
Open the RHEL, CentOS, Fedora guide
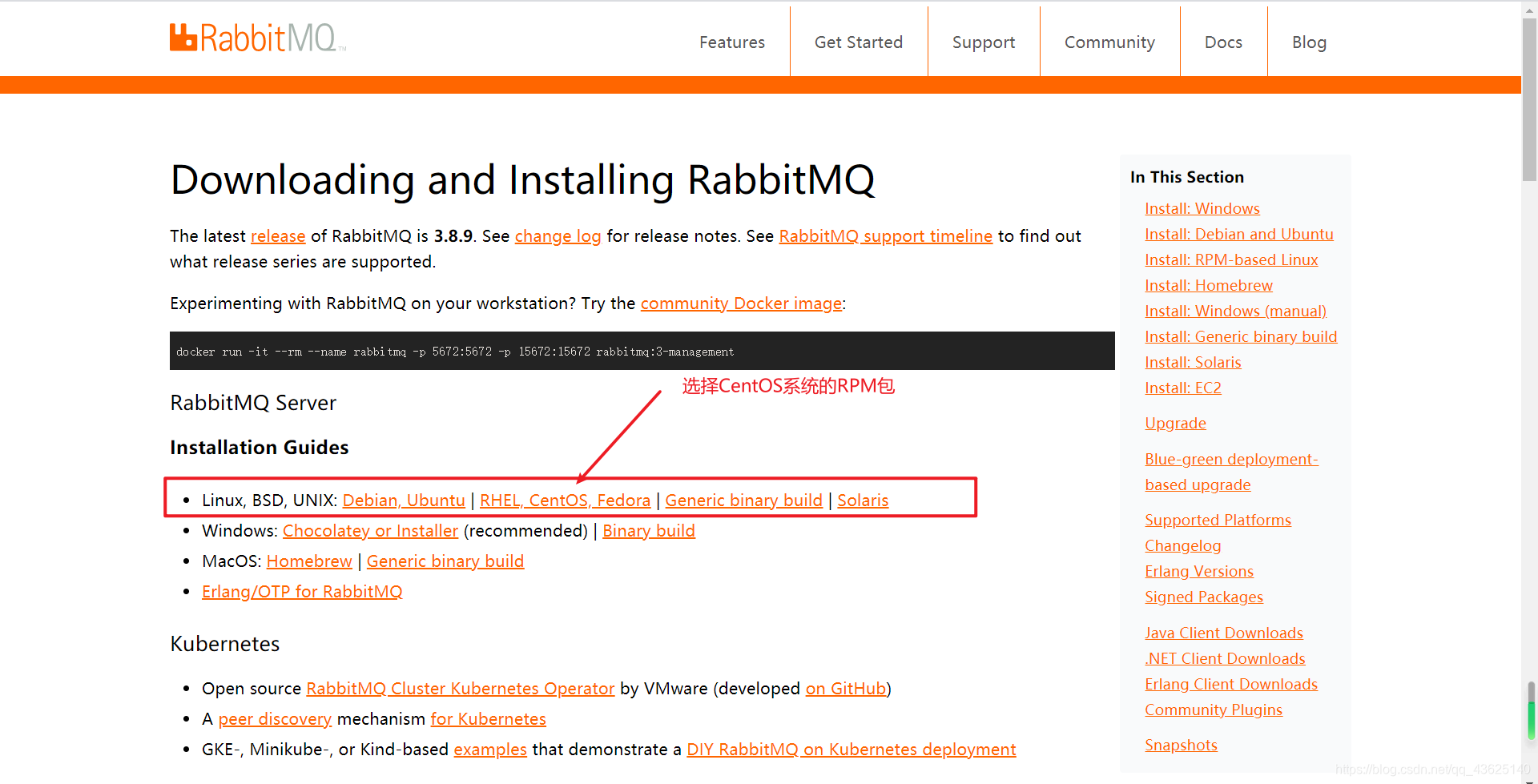(565, 501)
